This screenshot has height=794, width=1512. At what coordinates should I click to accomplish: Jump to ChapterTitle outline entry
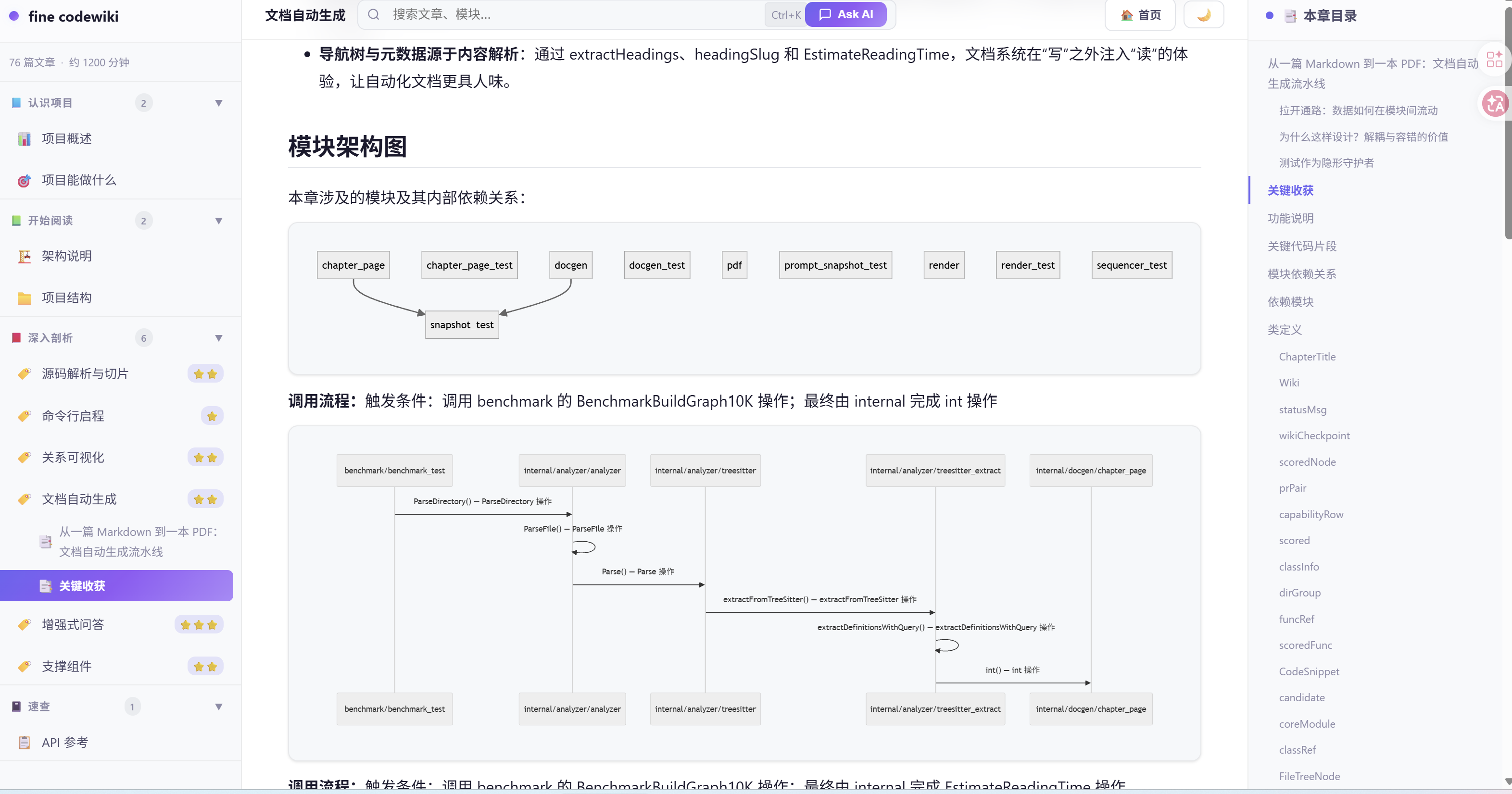pos(1307,357)
